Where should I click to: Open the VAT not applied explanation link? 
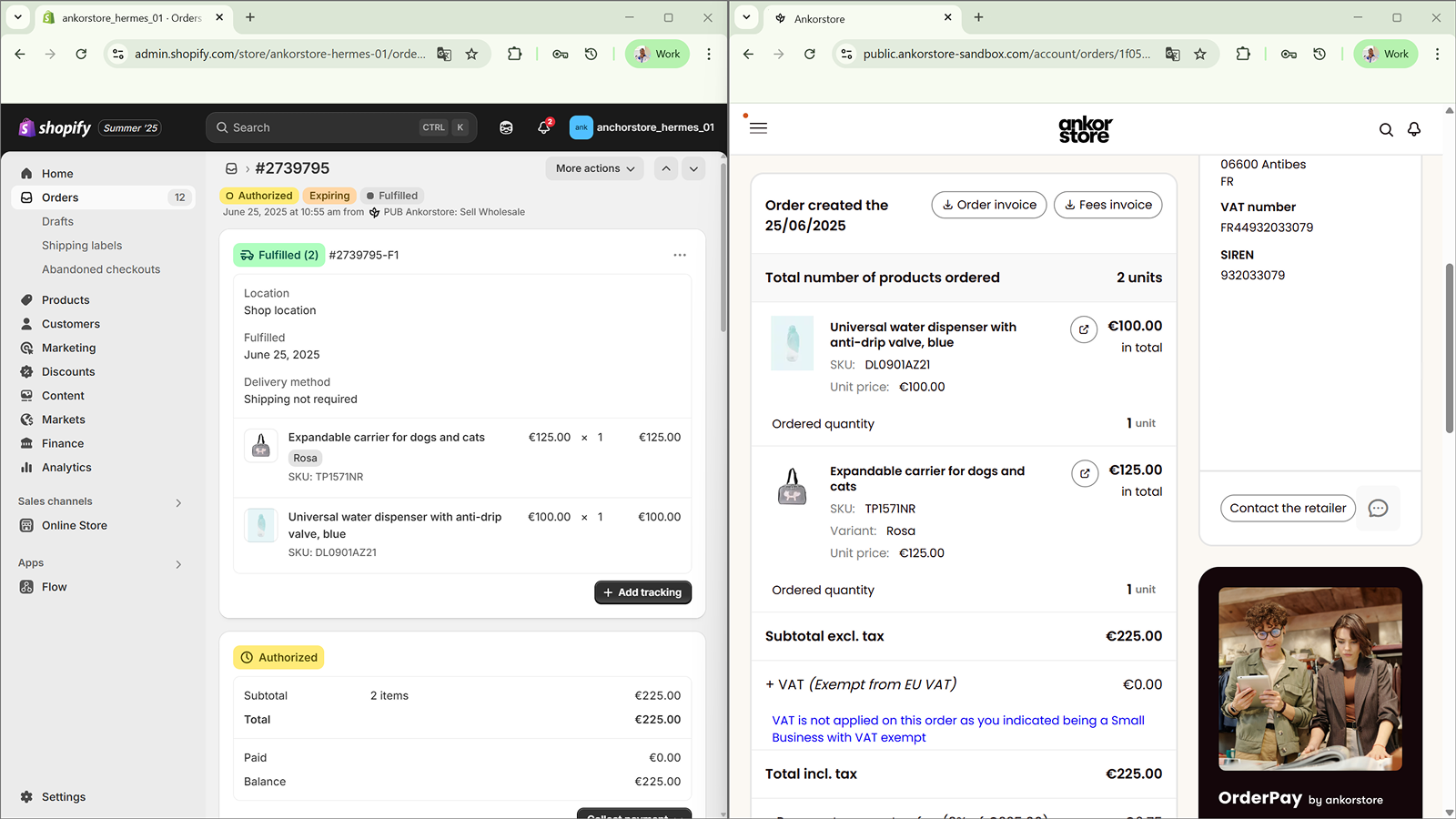click(x=957, y=728)
